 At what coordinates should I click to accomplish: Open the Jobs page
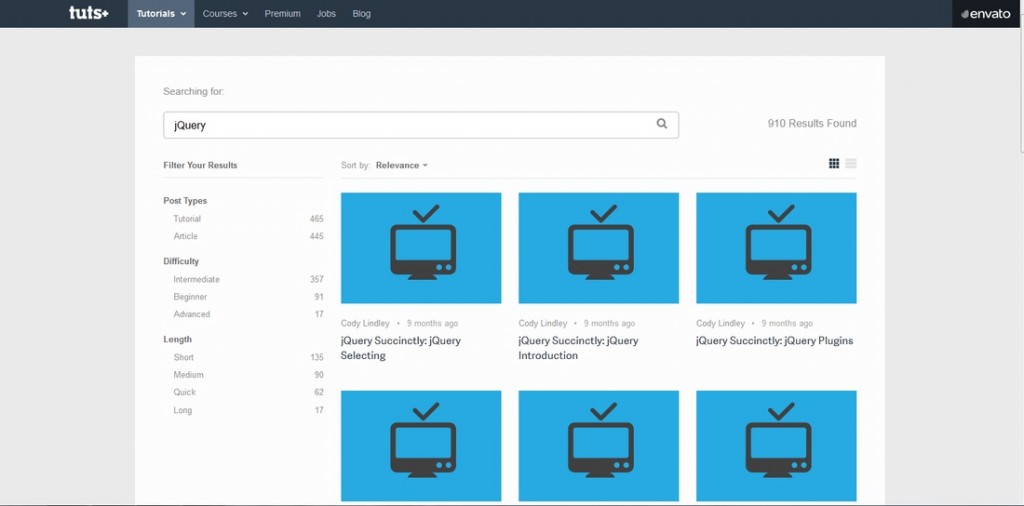[326, 14]
